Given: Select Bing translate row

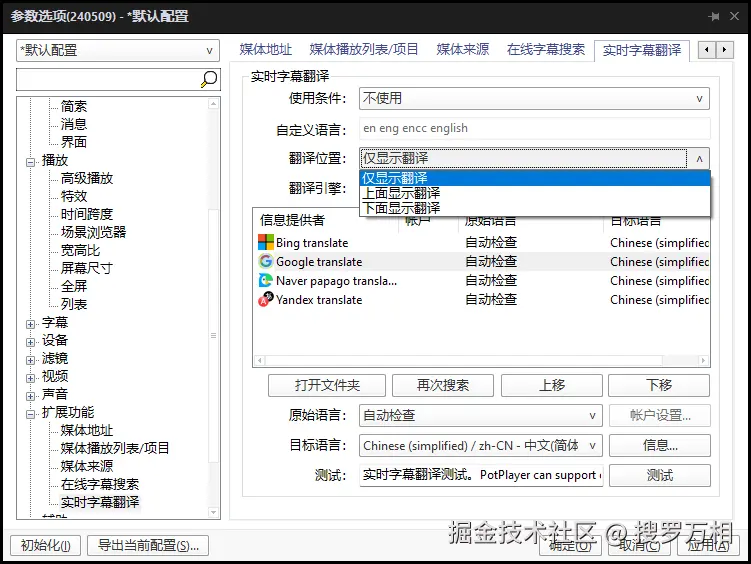Looking at the screenshot, I should (483, 243).
